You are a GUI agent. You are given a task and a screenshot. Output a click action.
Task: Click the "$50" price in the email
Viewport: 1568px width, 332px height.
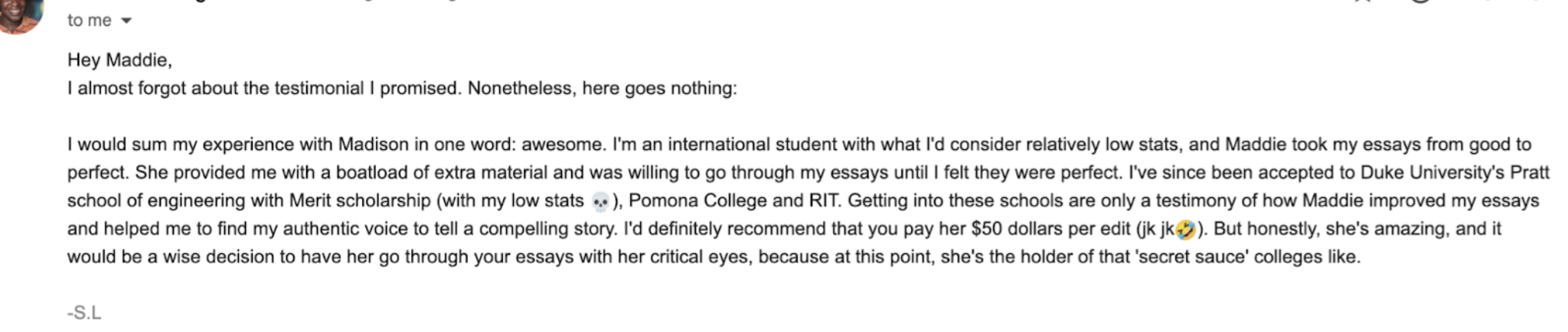coord(987,229)
